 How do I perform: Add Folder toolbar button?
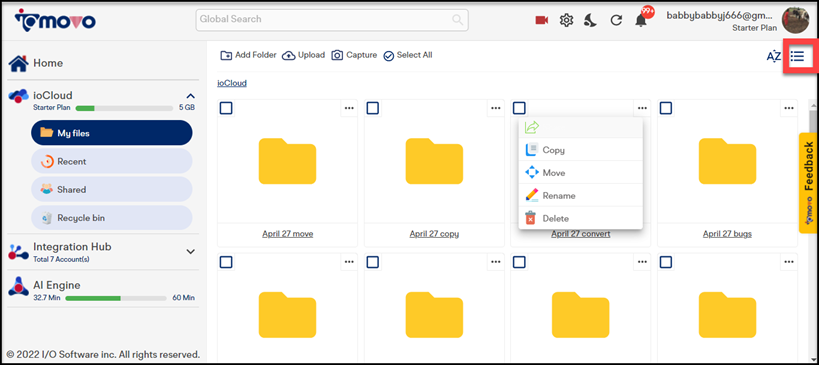click(x=248, y=55)
